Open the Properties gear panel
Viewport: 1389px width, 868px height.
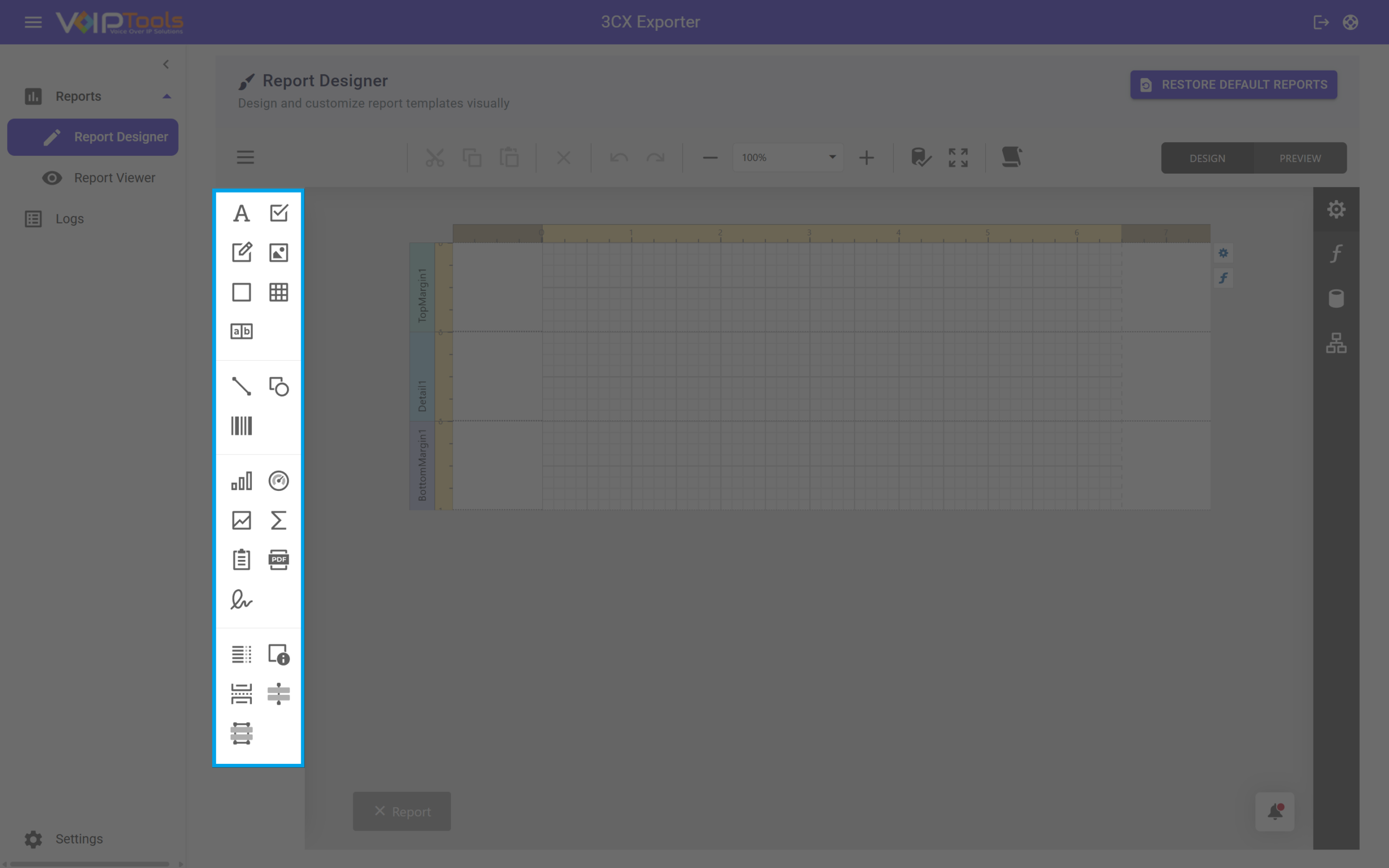click(1336, 209)
